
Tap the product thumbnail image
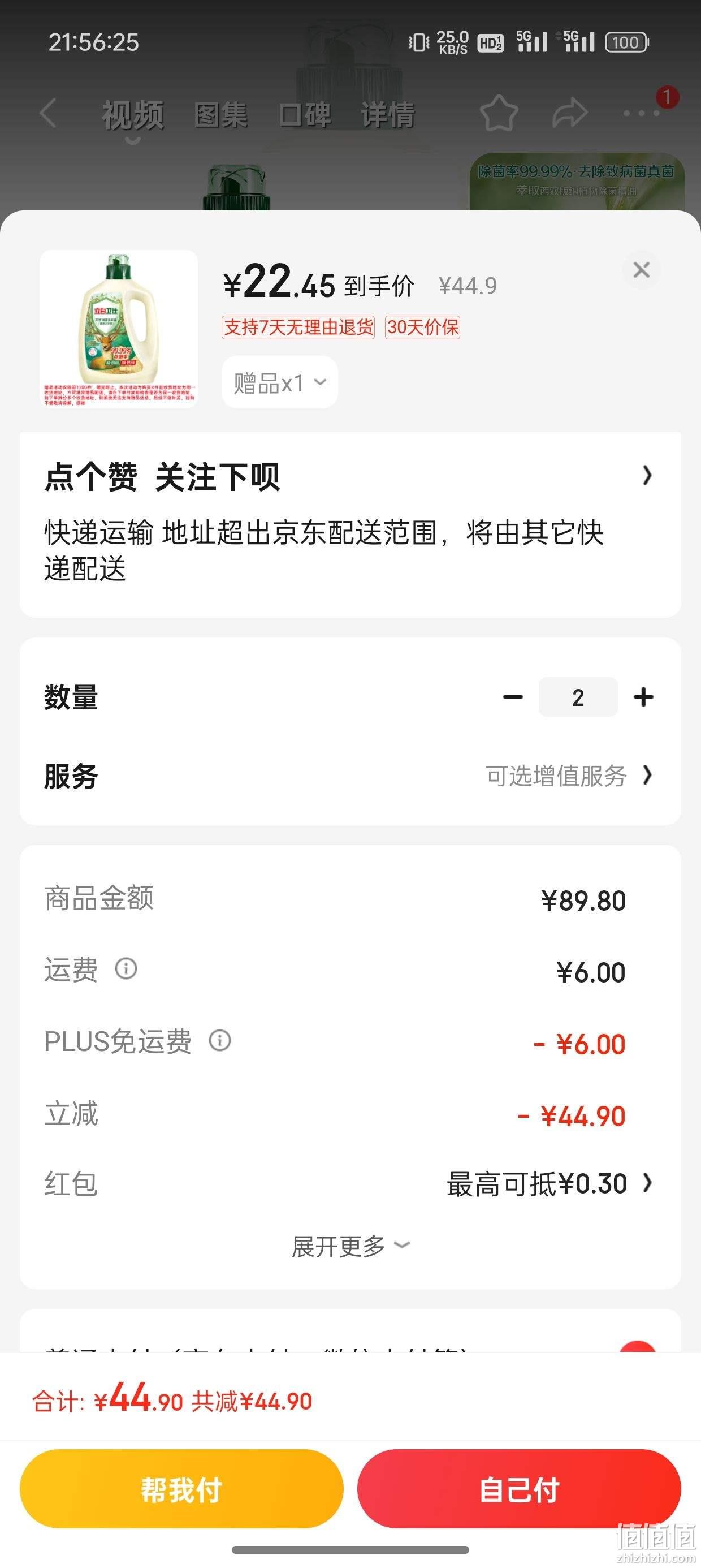click(119, 329)
